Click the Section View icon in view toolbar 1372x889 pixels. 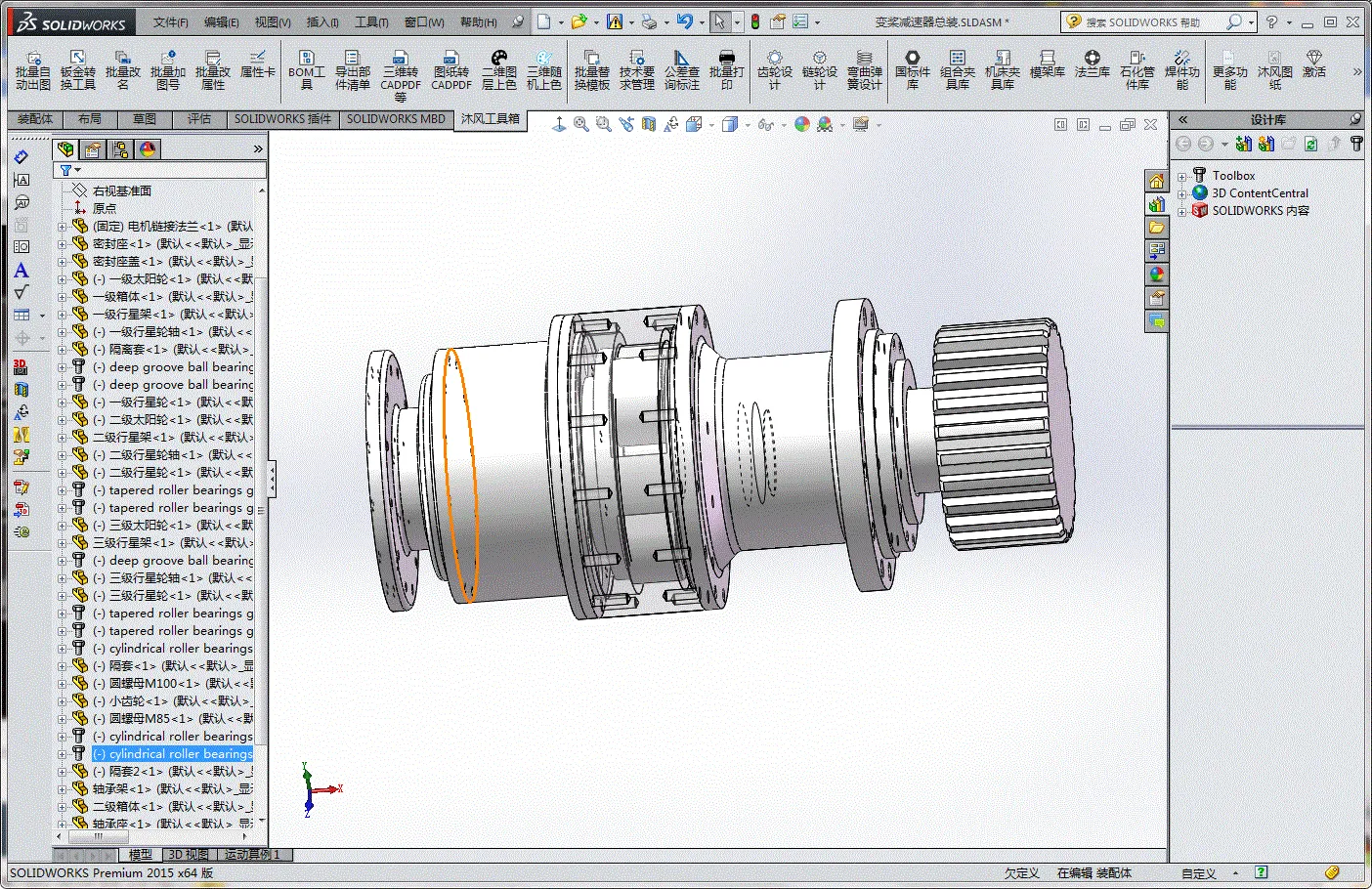click(649, 124)
